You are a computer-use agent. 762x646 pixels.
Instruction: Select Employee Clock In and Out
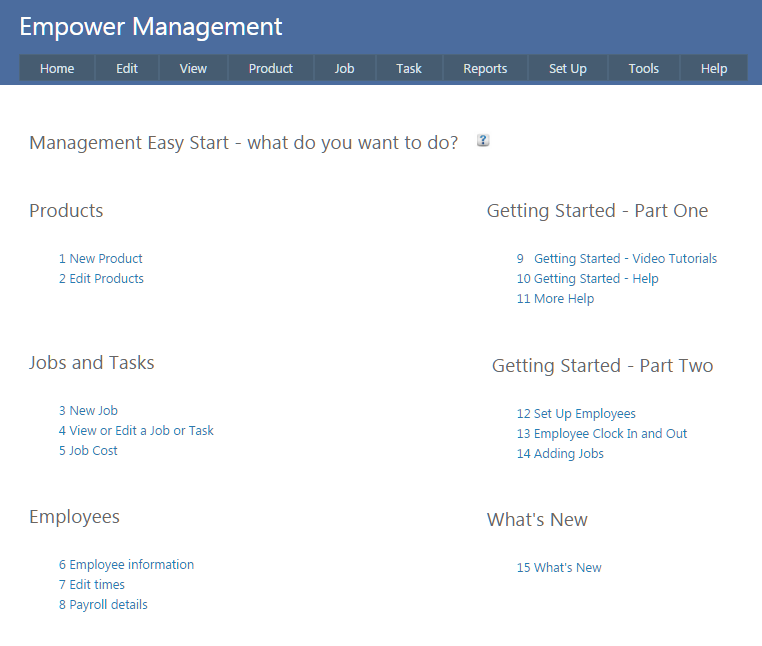point(602,433)
